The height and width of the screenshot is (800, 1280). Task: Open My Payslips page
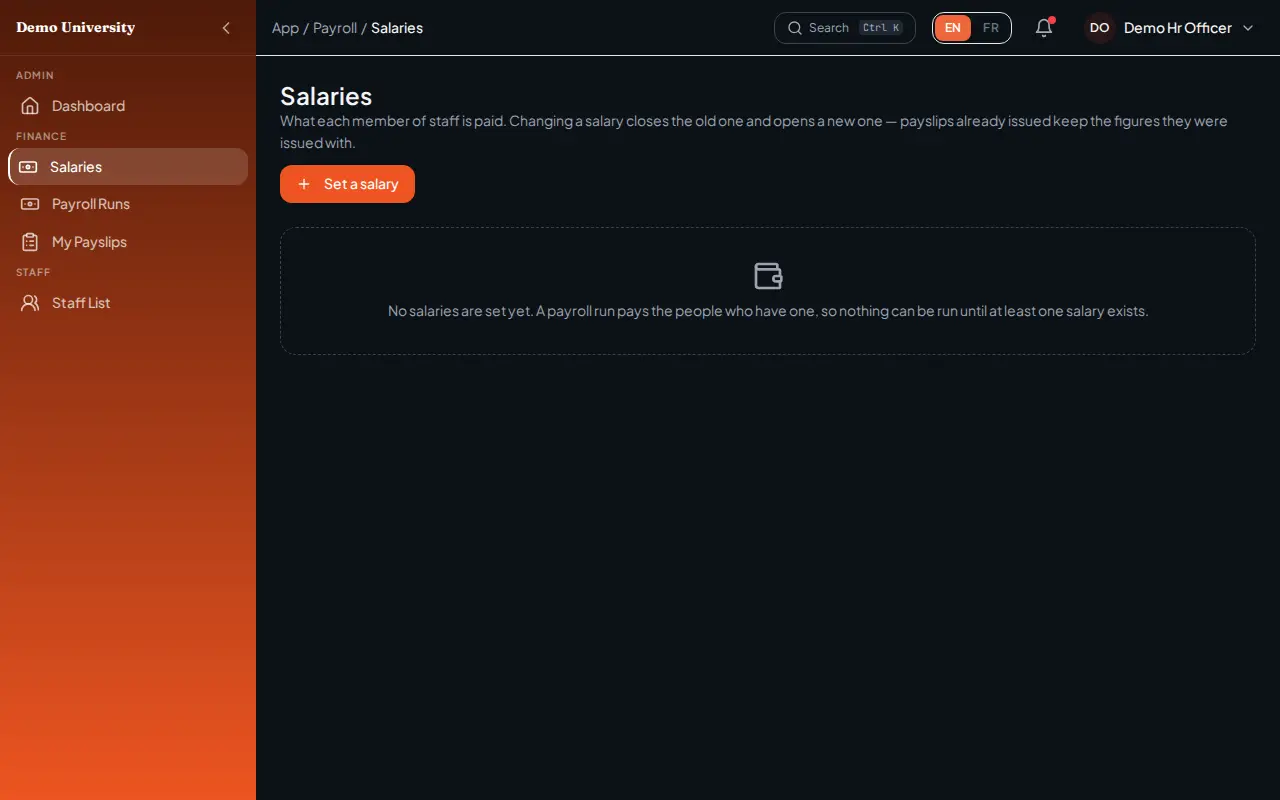pyautogui.click(x=128, y=242)
